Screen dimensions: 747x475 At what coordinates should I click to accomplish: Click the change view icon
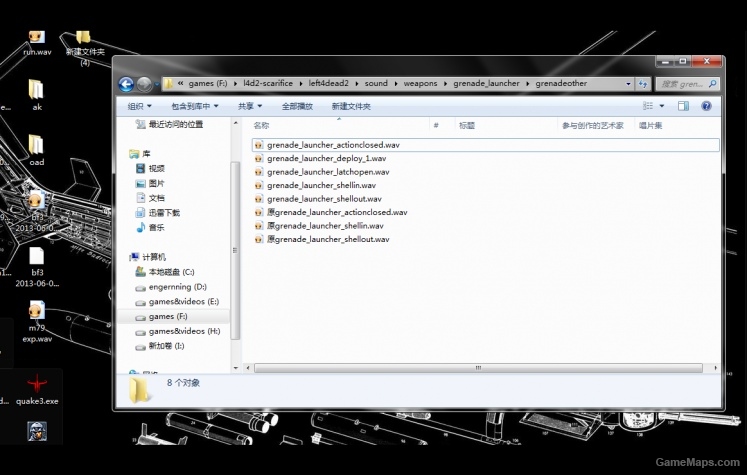[x=648, y=106]
